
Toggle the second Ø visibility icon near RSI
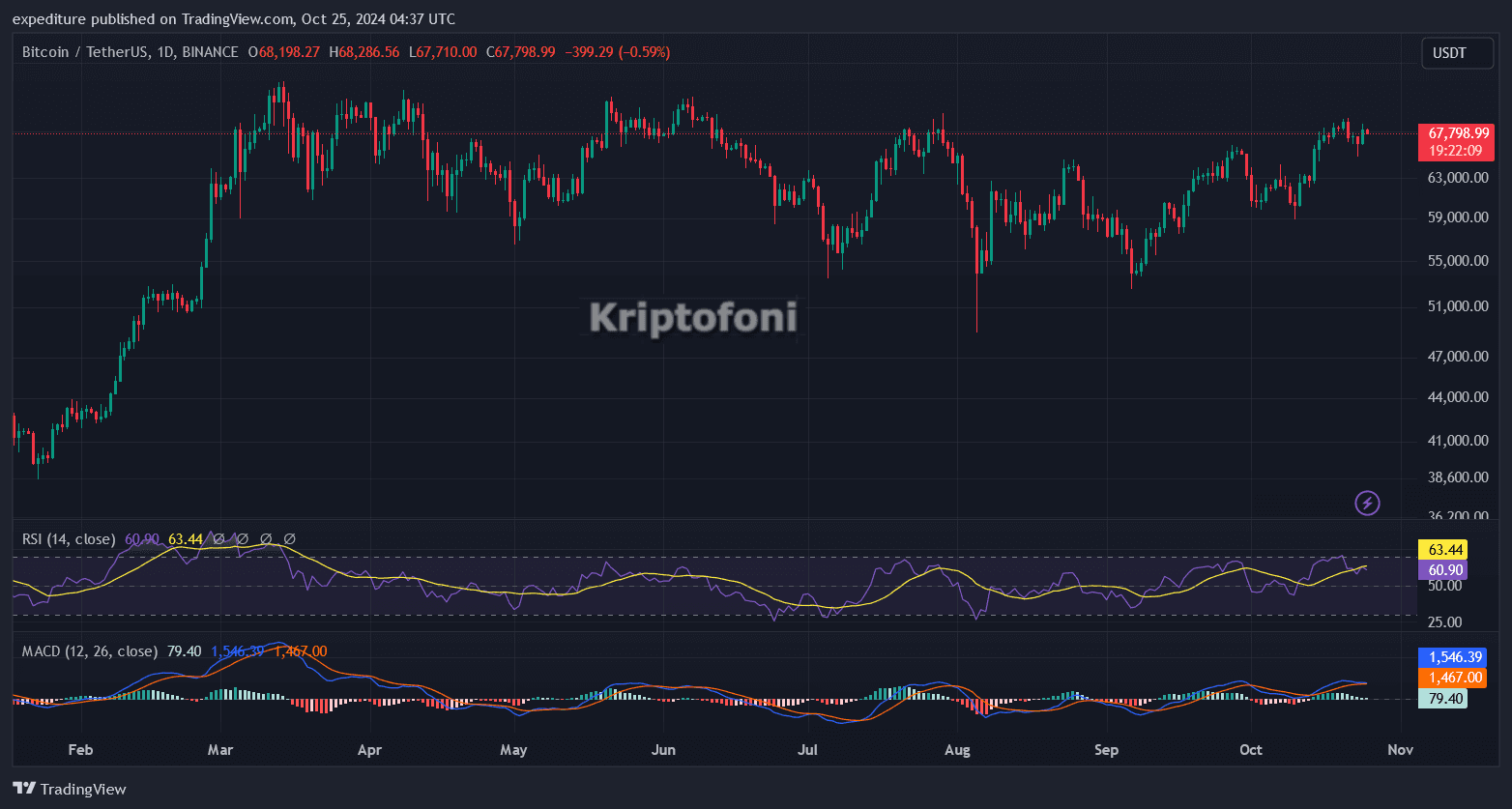[243, 538]
